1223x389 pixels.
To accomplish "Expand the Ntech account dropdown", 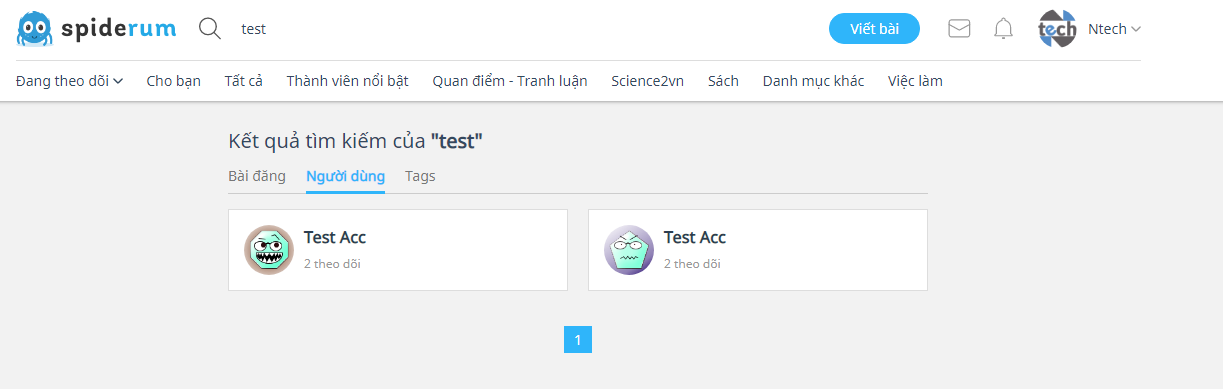I will (x=1114, y=29).
